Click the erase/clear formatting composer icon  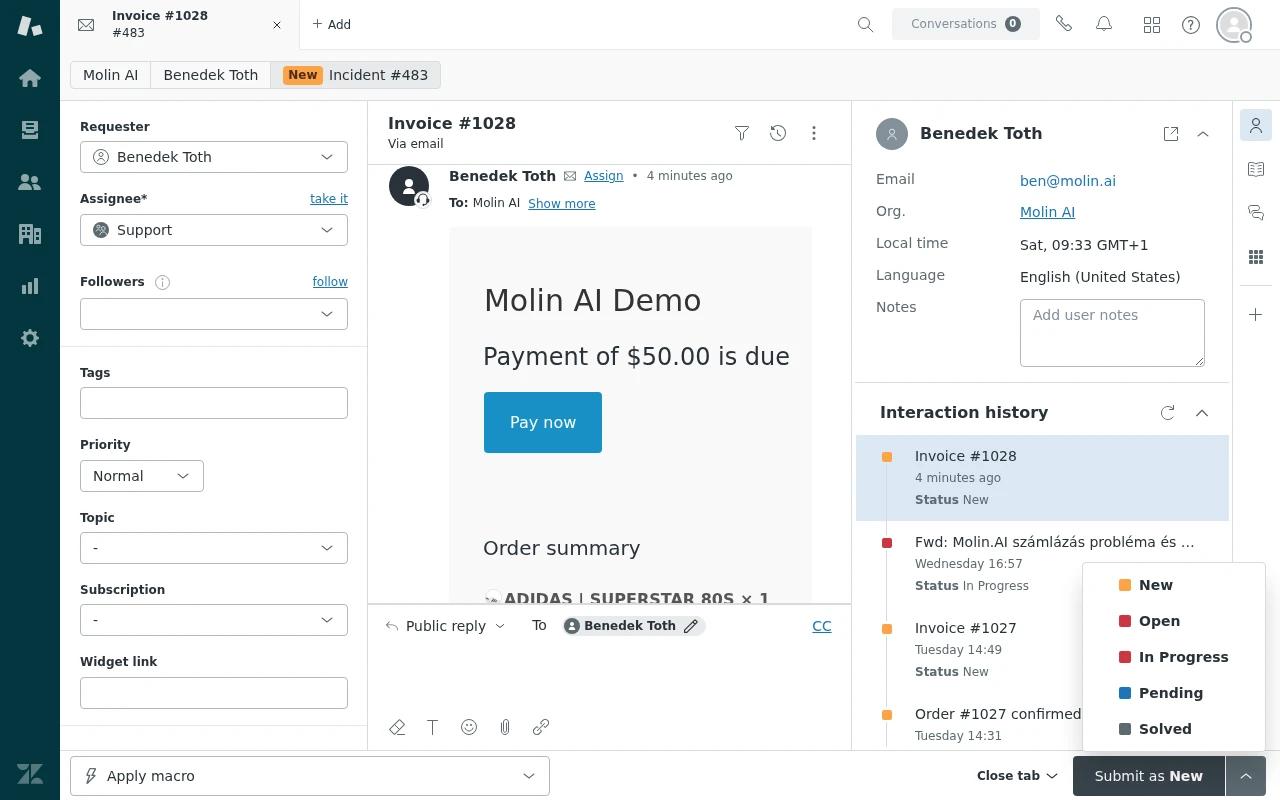tap(397, 727)
